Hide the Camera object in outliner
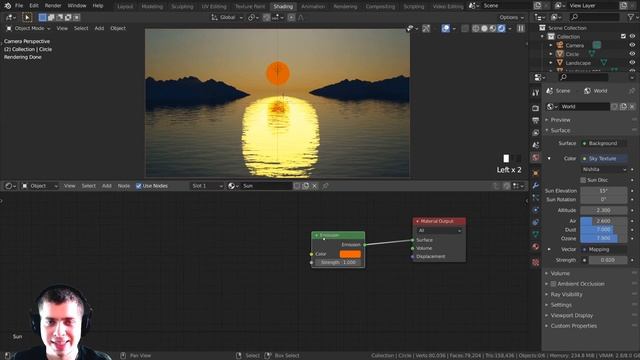This screenshot has width=640, height=360. (x=632, y=45)
